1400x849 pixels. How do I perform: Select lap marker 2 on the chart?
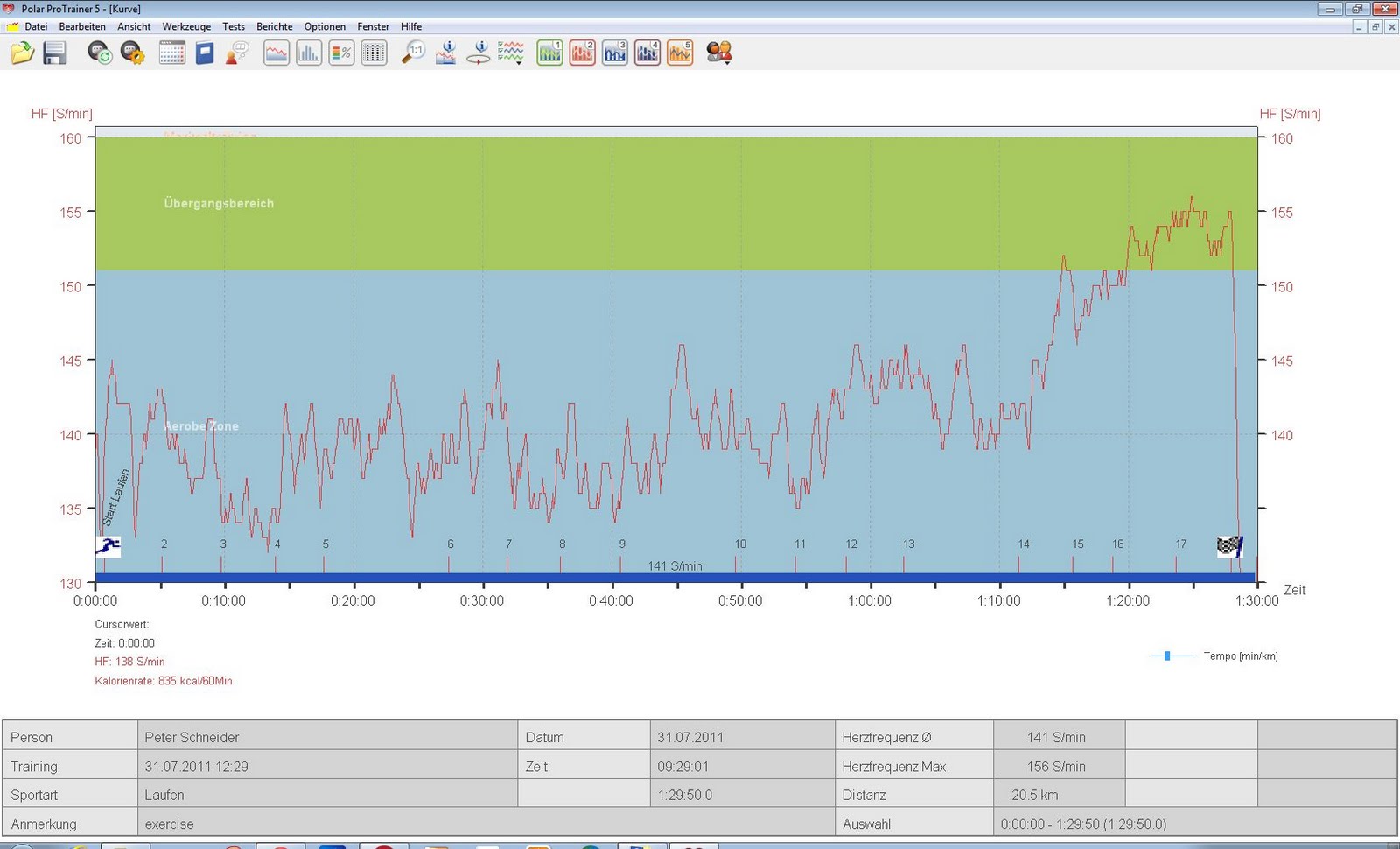[x=164, y=544]
